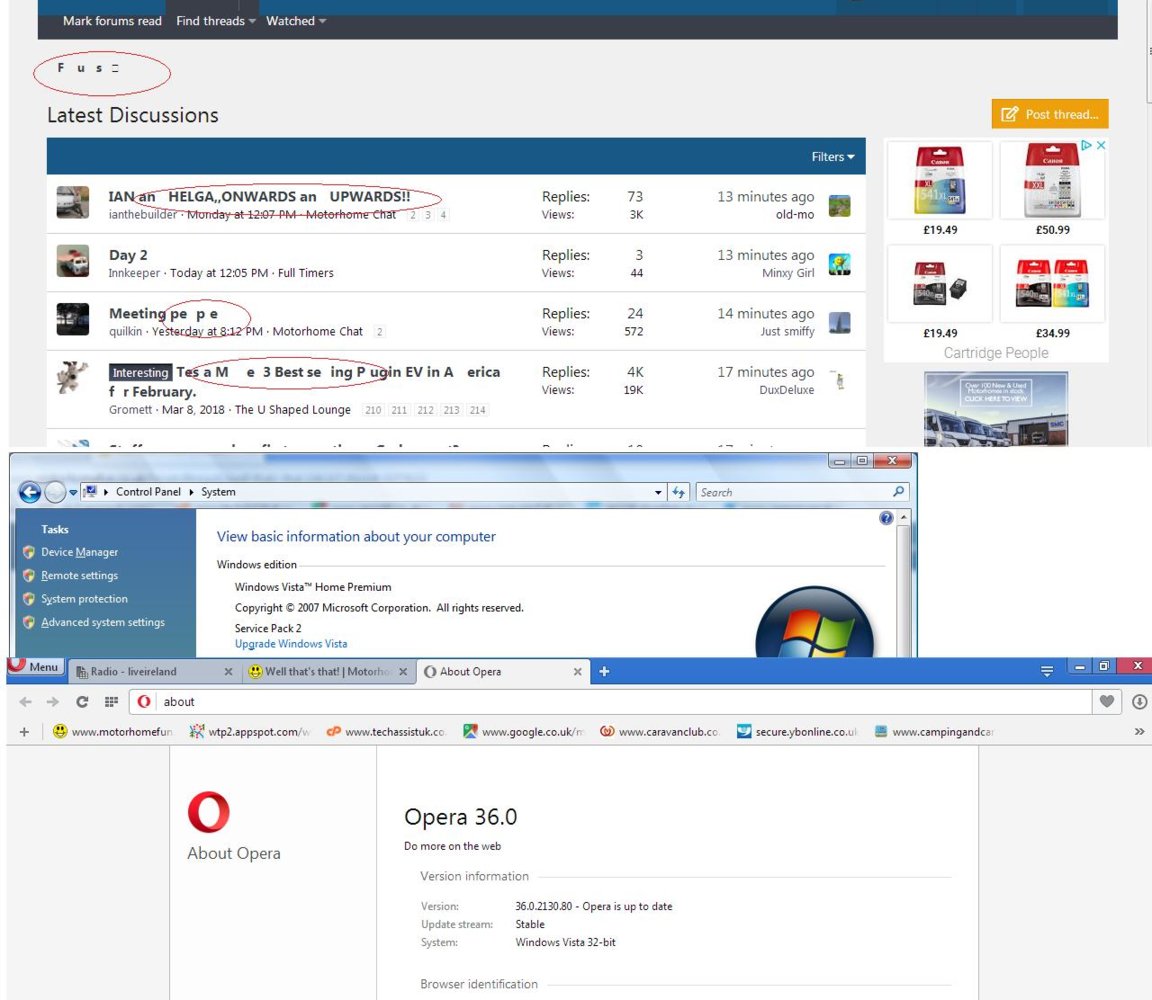The height and width of the screenshot is (1000, 1152).
Task: Open the www.motorhomefun bookmark
Action: [x=113, y=732]
